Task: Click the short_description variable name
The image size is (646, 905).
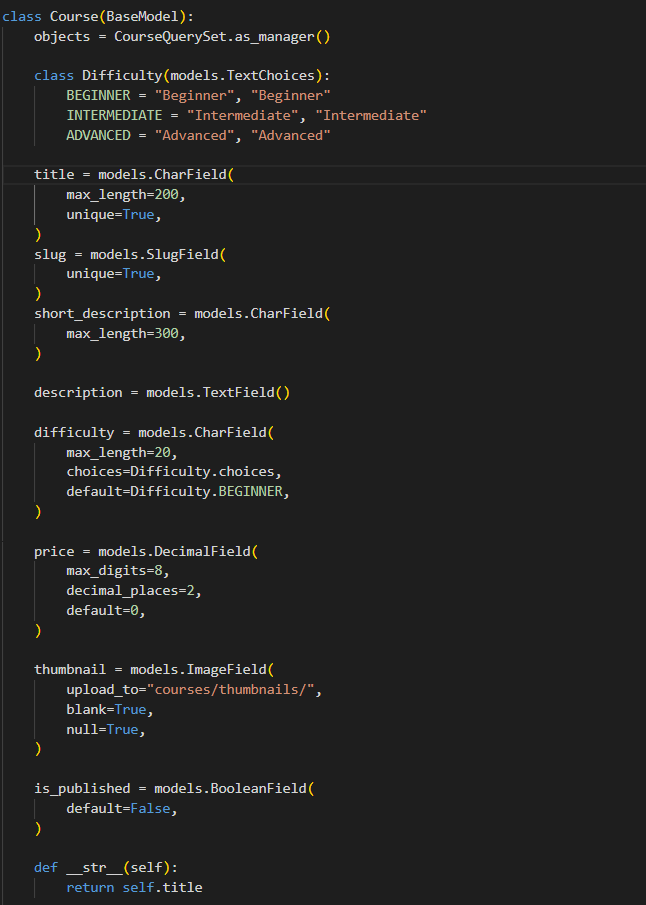Action: 102,313
